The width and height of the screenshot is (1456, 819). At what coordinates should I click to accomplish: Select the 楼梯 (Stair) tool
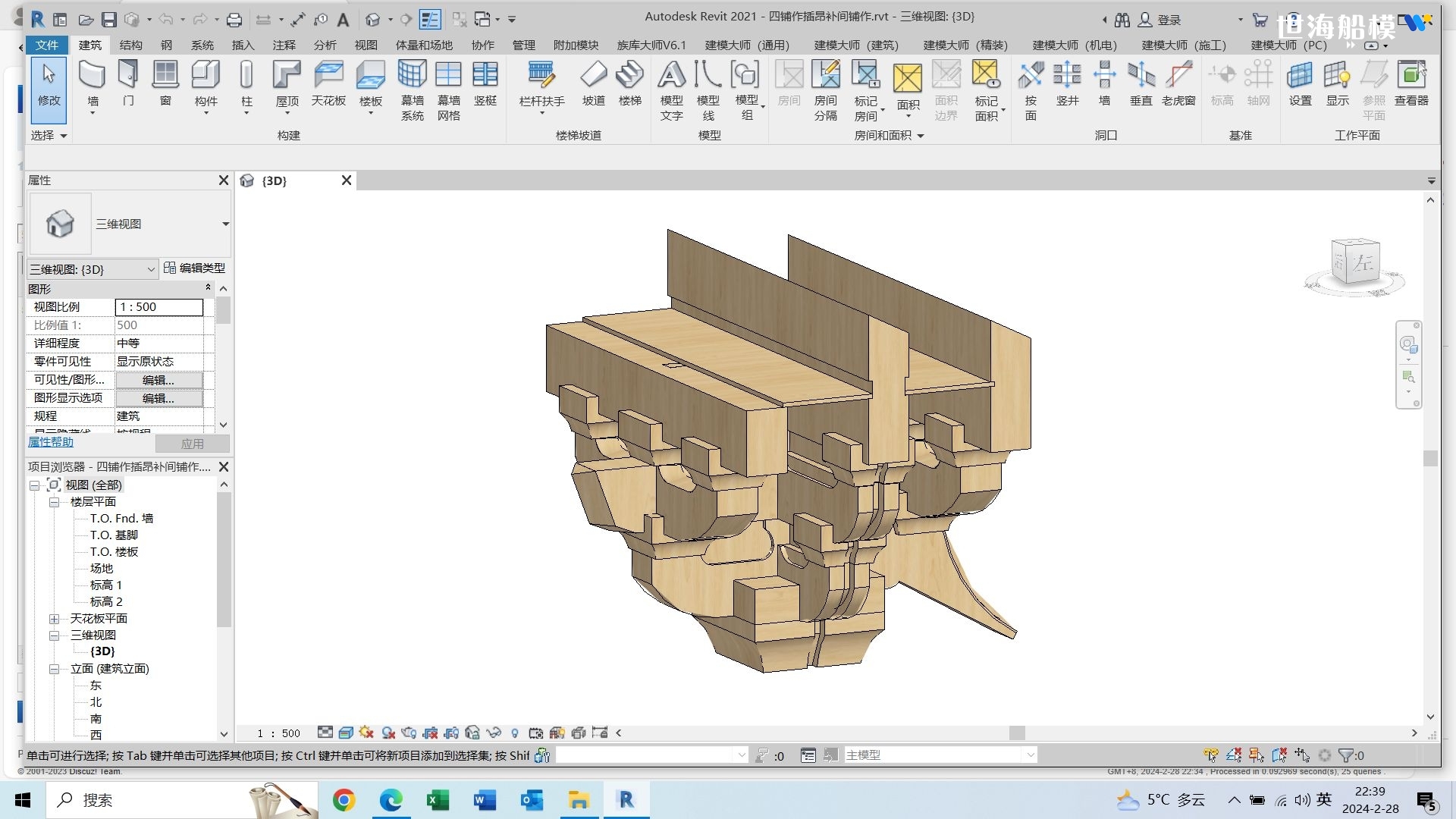pos(630,83)
